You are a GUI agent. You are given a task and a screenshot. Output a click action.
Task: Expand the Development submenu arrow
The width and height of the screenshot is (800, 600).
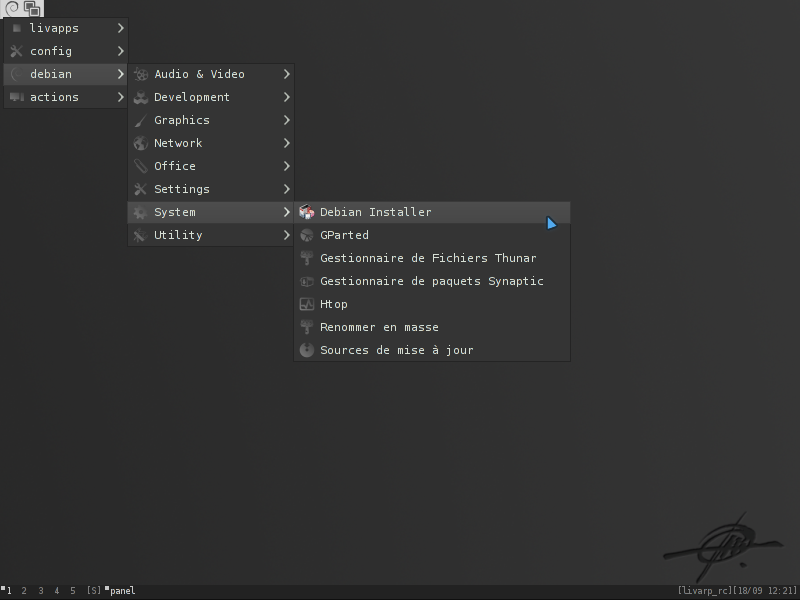coord(287,97)
